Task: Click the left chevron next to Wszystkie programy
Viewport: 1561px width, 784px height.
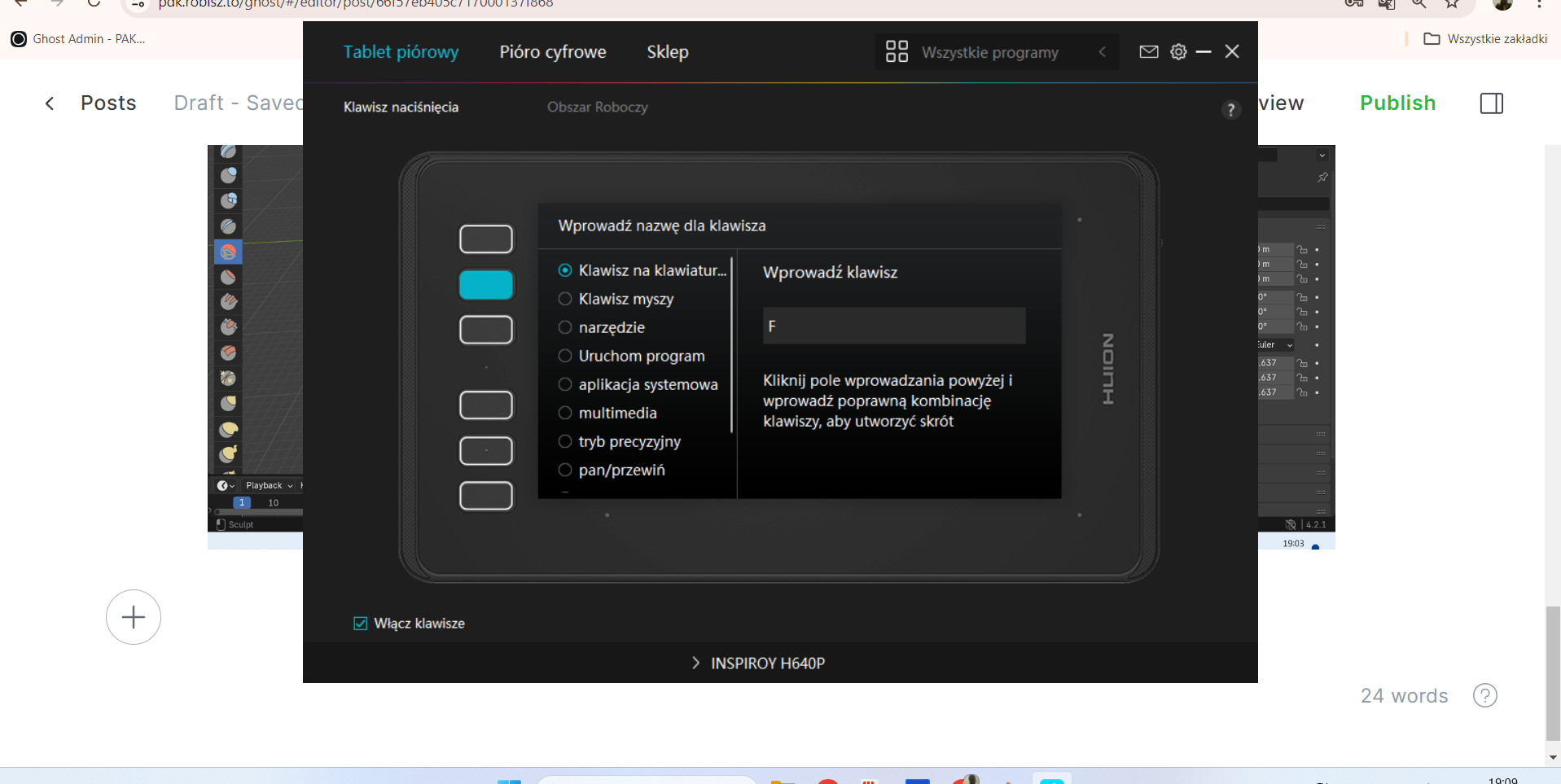Action: (1102, 52)
